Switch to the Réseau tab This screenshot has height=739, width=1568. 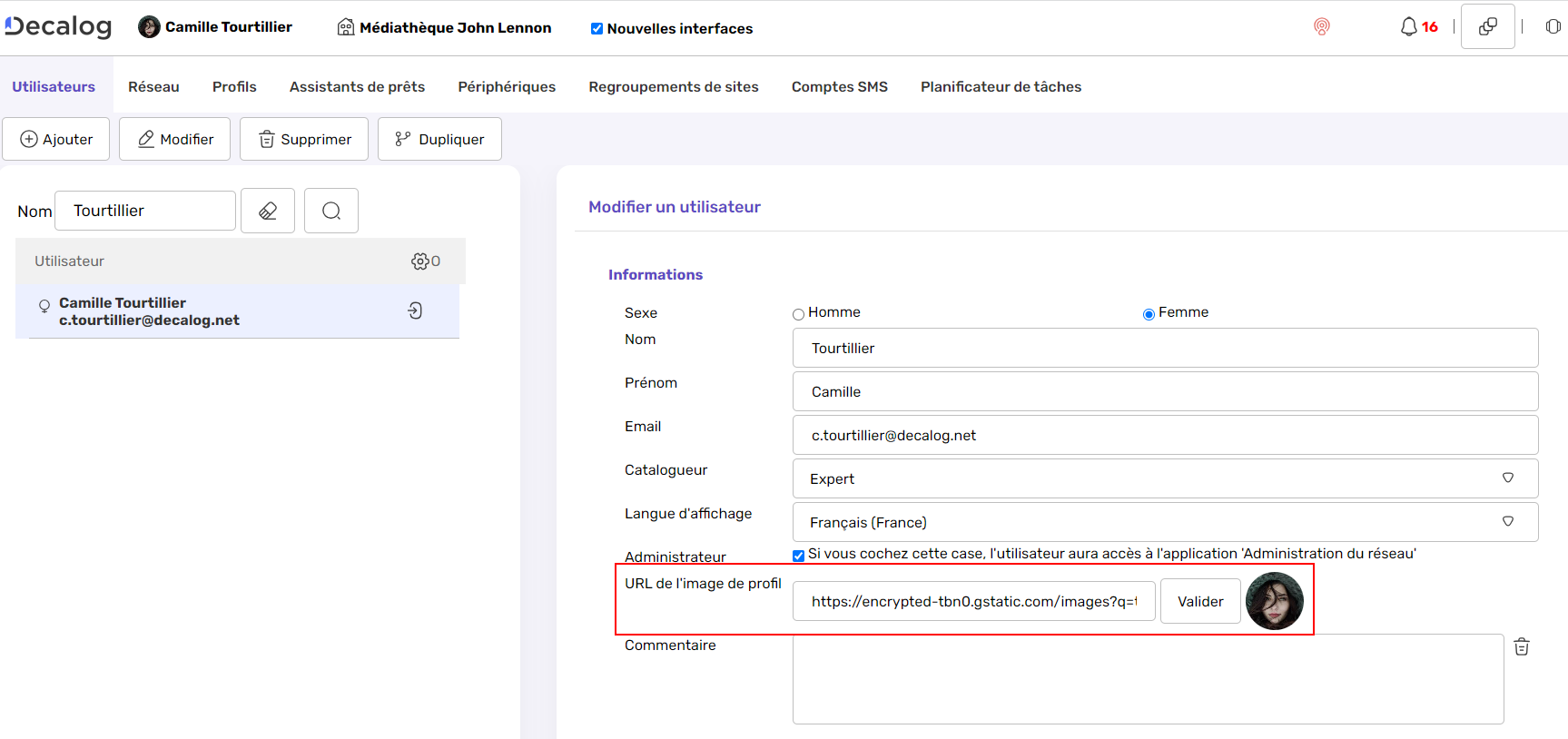pos(153,87)
